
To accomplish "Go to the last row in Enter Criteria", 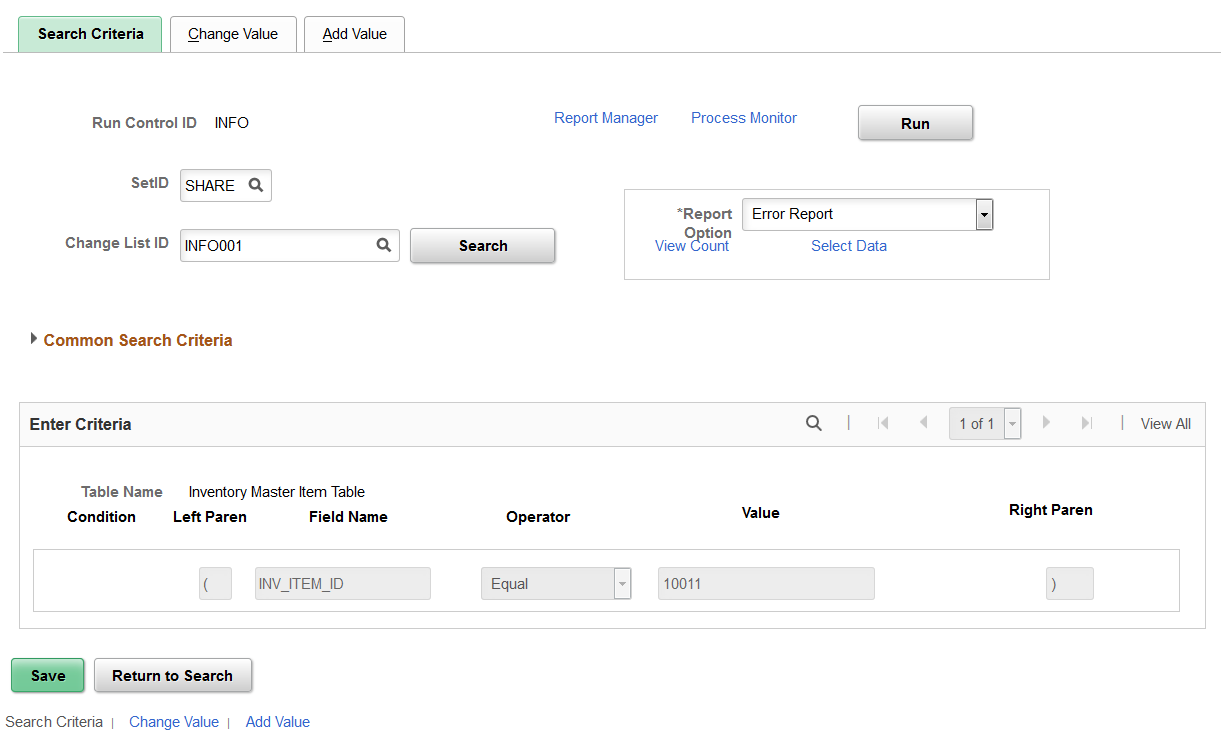I will 1086,423.
